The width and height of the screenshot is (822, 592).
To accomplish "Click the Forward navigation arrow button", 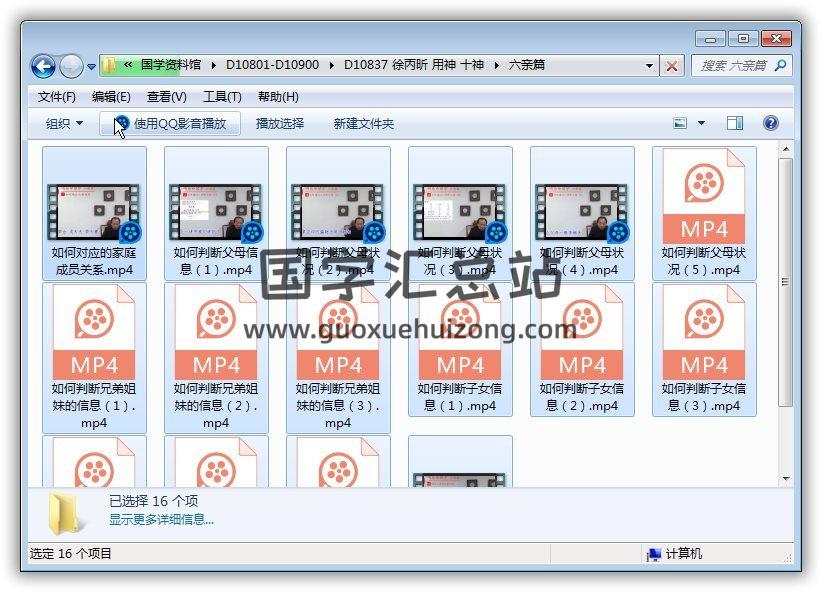I will click(71, 66).
